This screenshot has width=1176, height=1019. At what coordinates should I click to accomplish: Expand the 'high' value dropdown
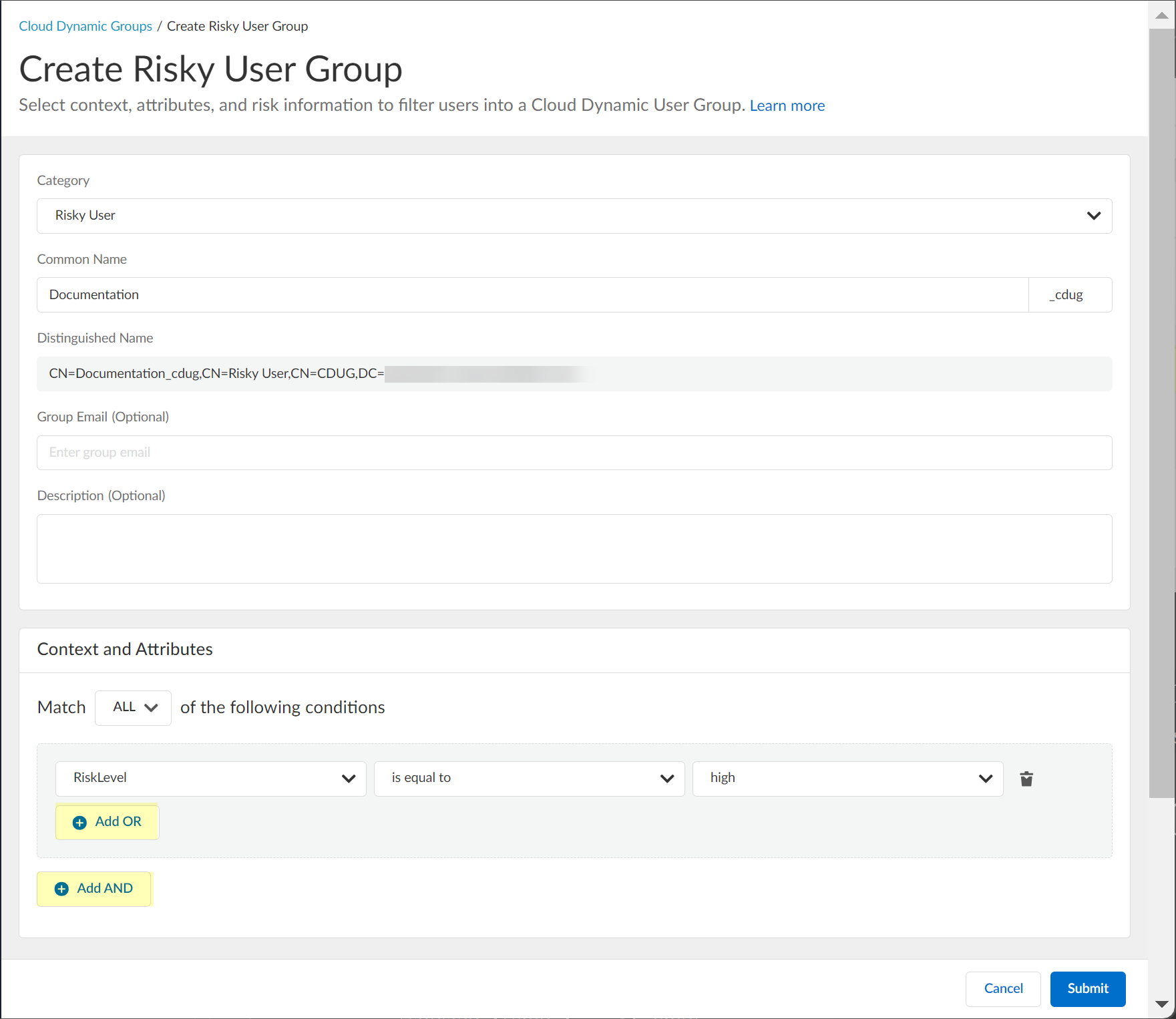pyautogui.click(x=847, y=779)
